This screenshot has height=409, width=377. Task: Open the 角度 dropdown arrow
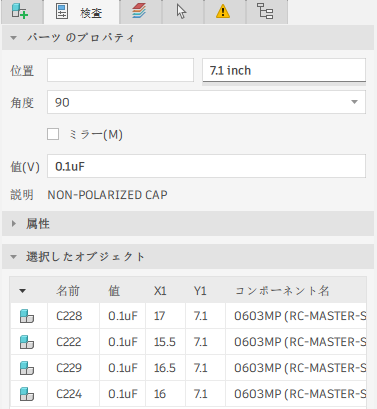[x=354, y=102]
